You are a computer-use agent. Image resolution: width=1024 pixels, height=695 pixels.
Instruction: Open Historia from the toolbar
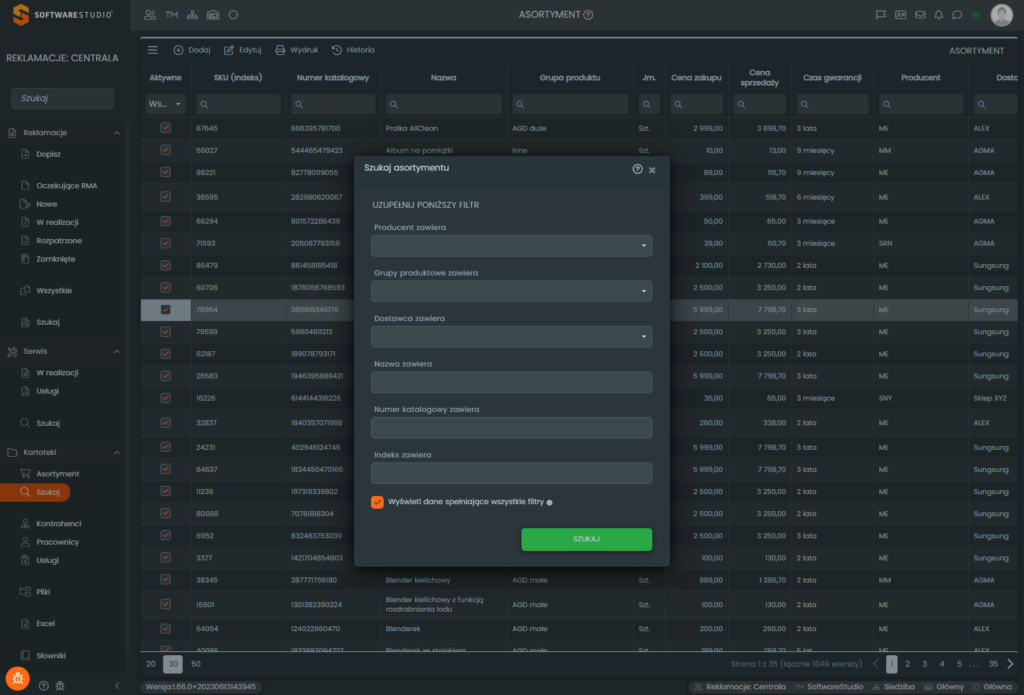click(353, 50)
